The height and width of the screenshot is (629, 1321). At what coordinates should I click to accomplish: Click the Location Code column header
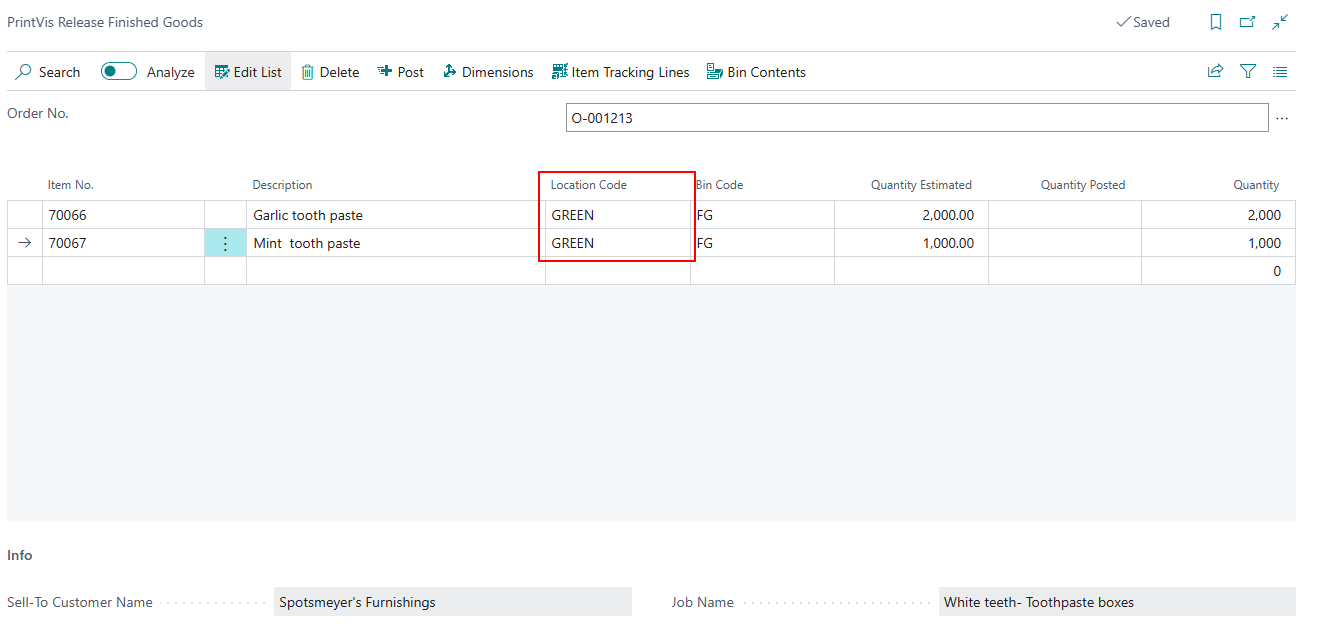(589, 185)
